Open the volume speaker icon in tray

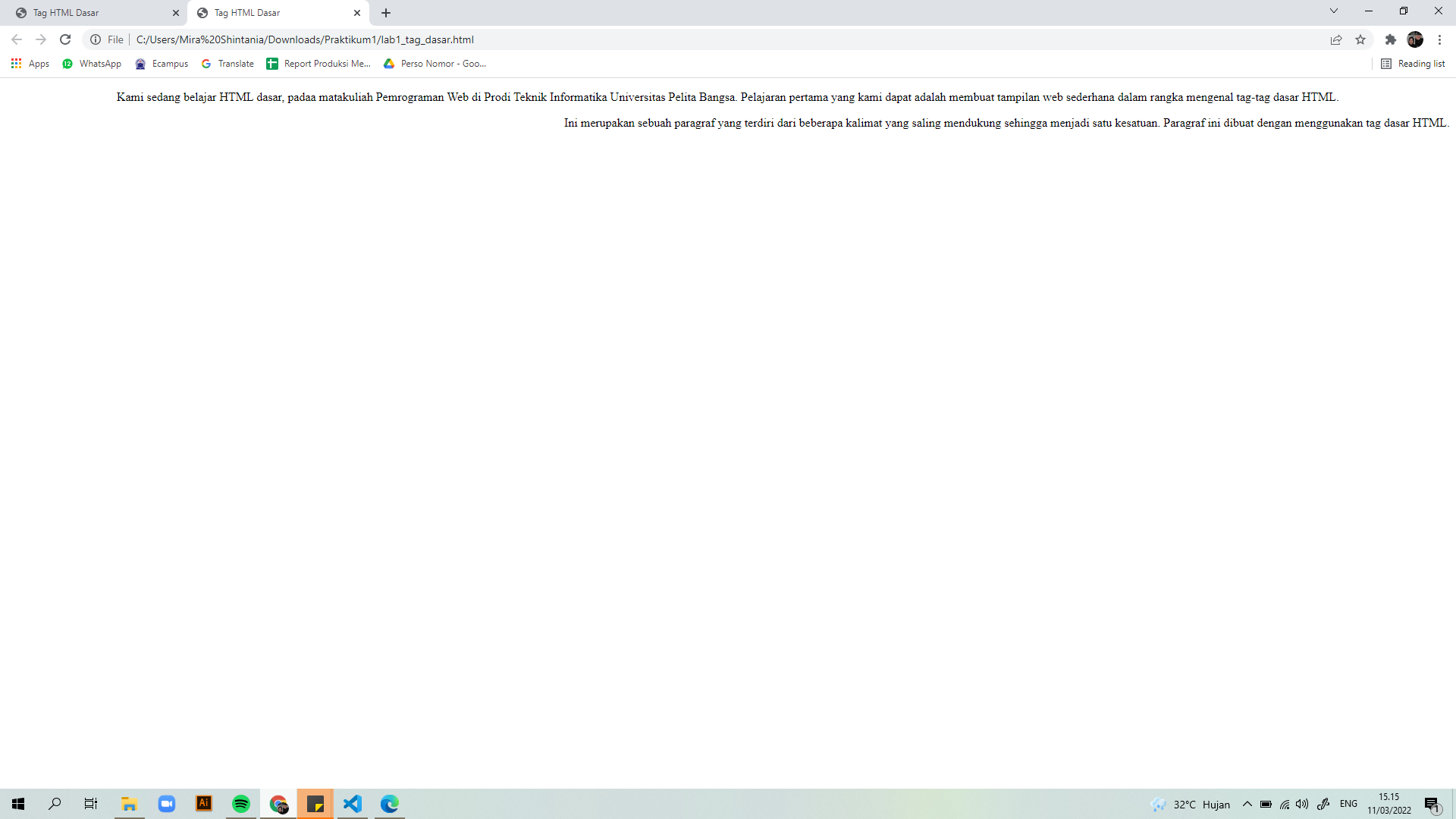1302,804
